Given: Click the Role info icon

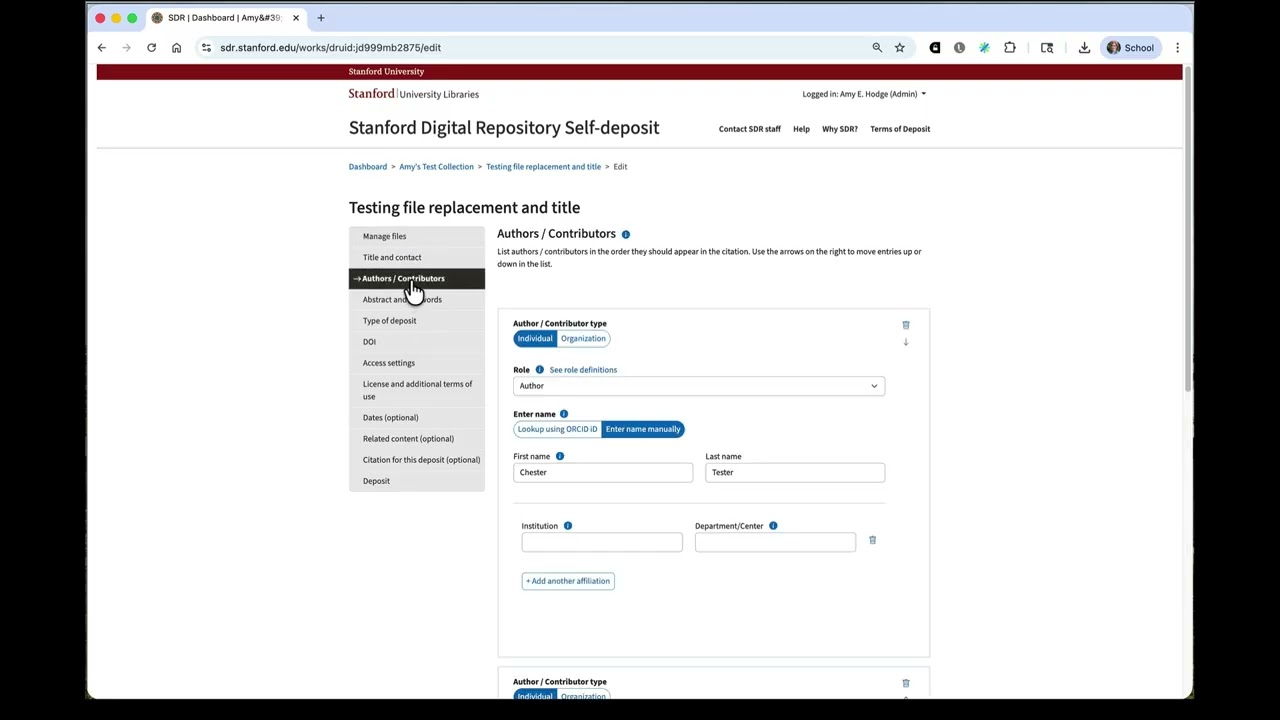Looking at the screenshot, I should coord(539,370).
